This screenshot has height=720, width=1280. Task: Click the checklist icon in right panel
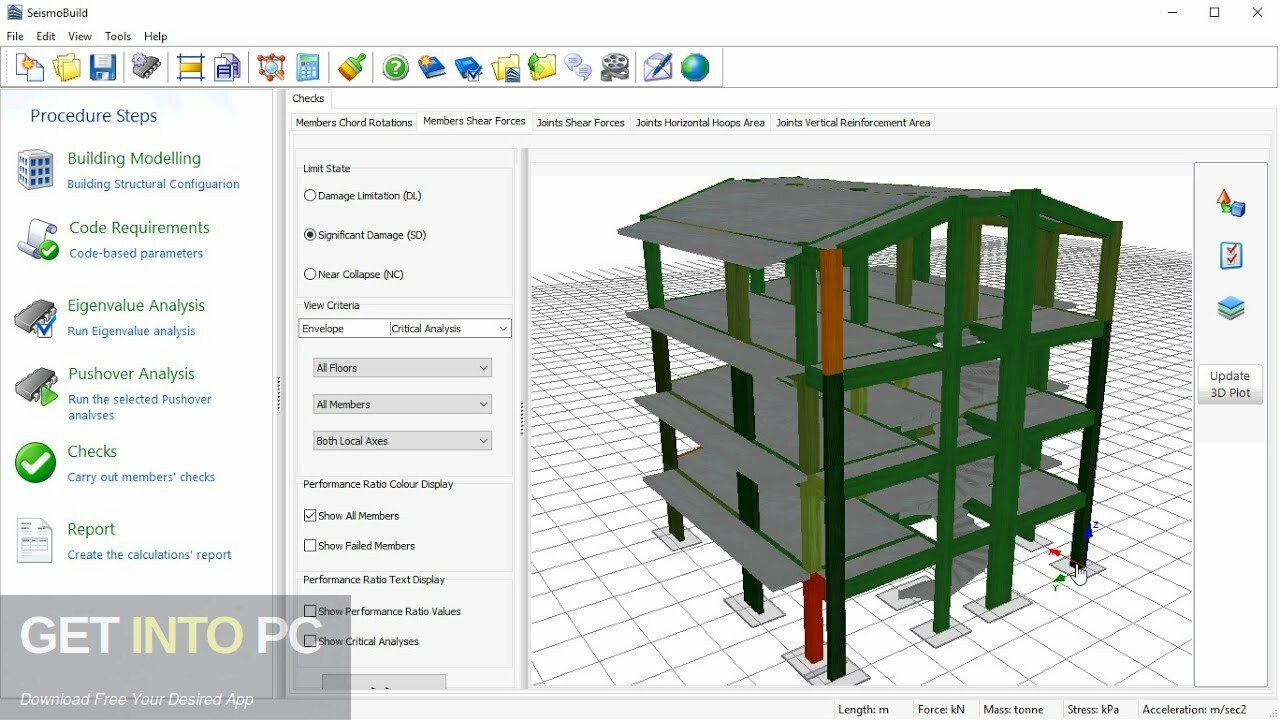[x=1231, y=255]
